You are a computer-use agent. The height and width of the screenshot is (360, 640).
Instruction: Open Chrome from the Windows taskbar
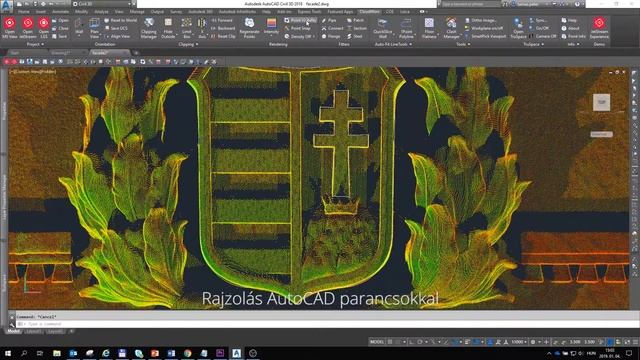coord(187,353)
